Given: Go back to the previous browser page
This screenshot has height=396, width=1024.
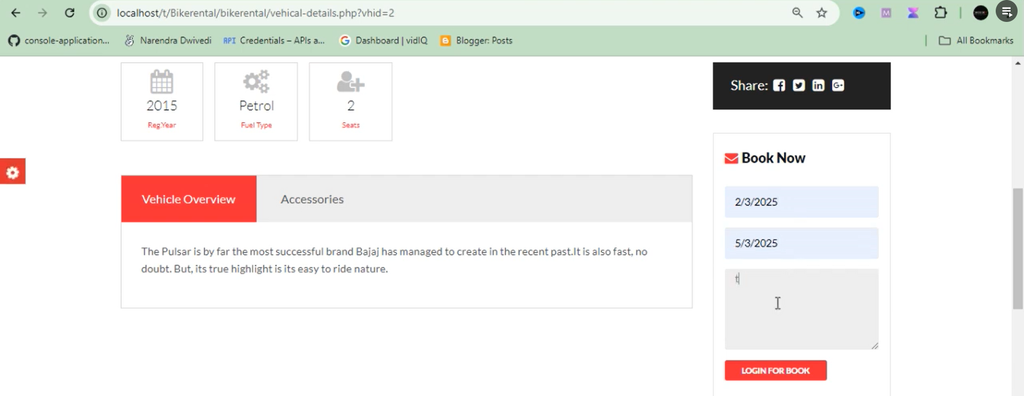Looking at the screenshot, I should point(16,12).
